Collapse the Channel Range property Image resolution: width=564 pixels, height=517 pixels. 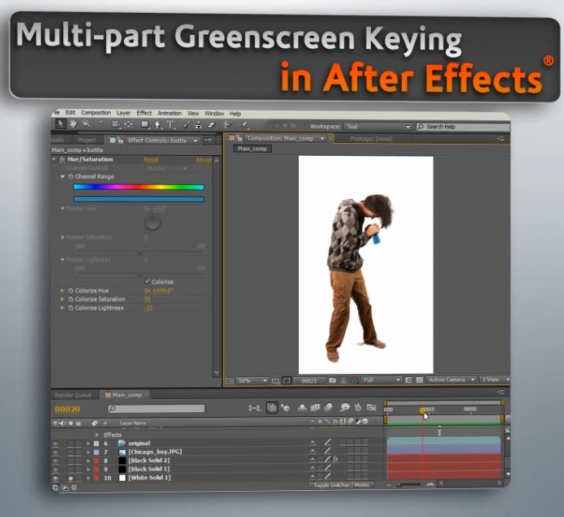(x=63, y=177)
